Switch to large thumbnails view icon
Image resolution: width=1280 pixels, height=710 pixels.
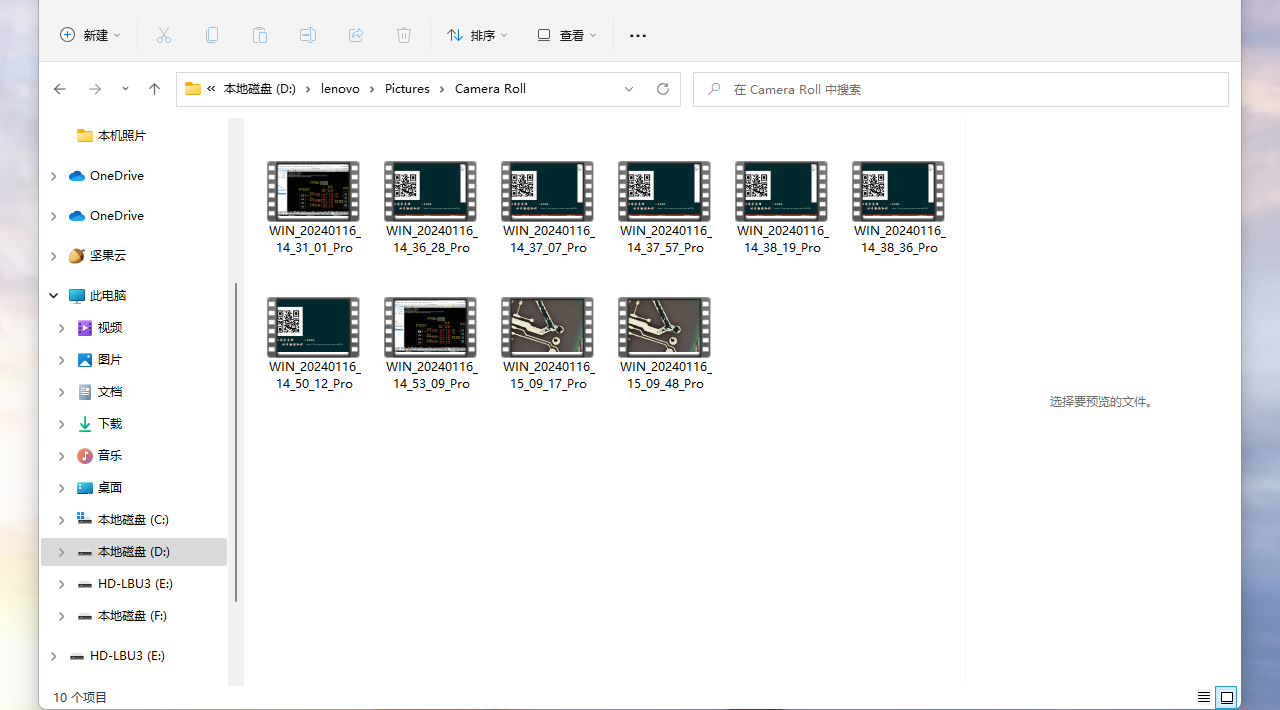click(x=1227, y=697)
